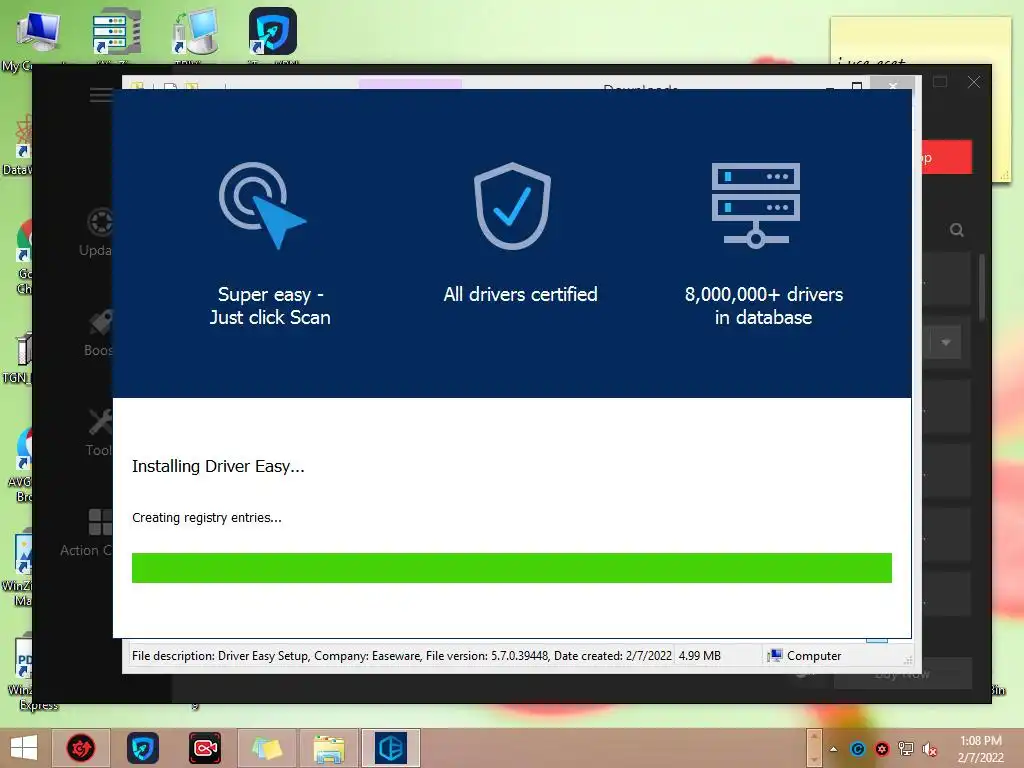Select the monitor with USB desktop shortcut
1024x768 pixels.
[195, 31]
